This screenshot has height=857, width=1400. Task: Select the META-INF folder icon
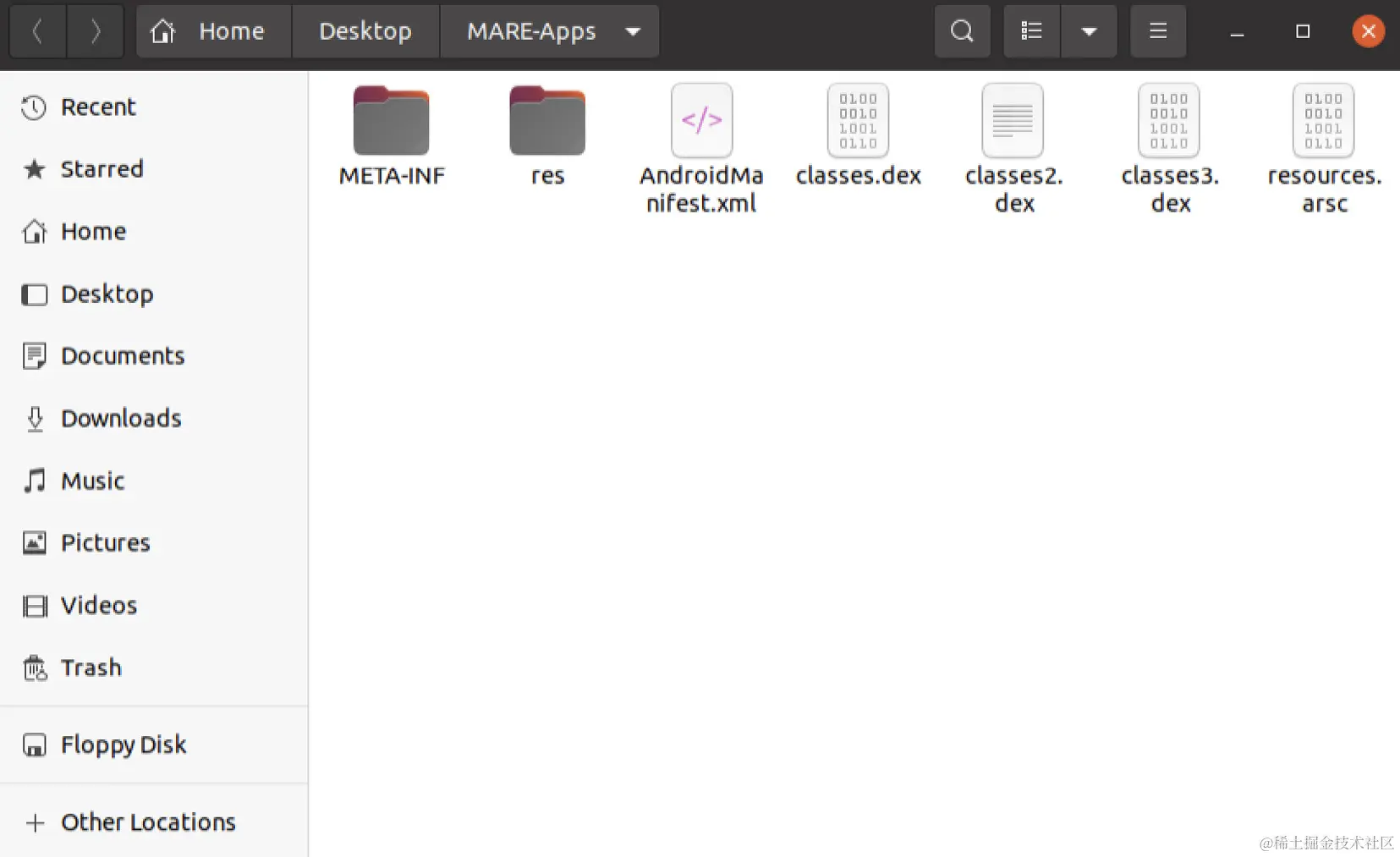(391, 120)
